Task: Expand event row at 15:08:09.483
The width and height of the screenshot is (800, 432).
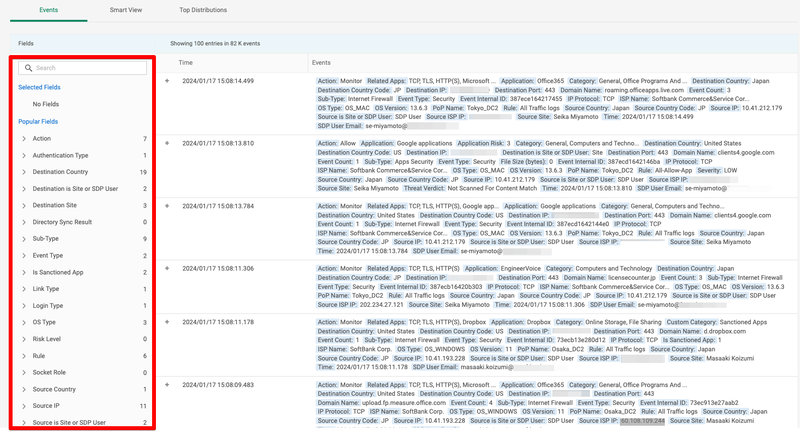Action: click(167, 385)
